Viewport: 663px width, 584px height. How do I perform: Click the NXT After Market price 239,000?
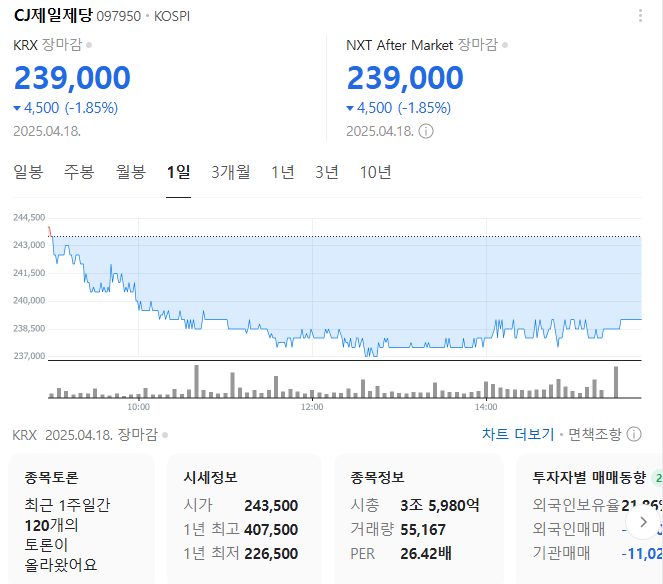(405, 78)
